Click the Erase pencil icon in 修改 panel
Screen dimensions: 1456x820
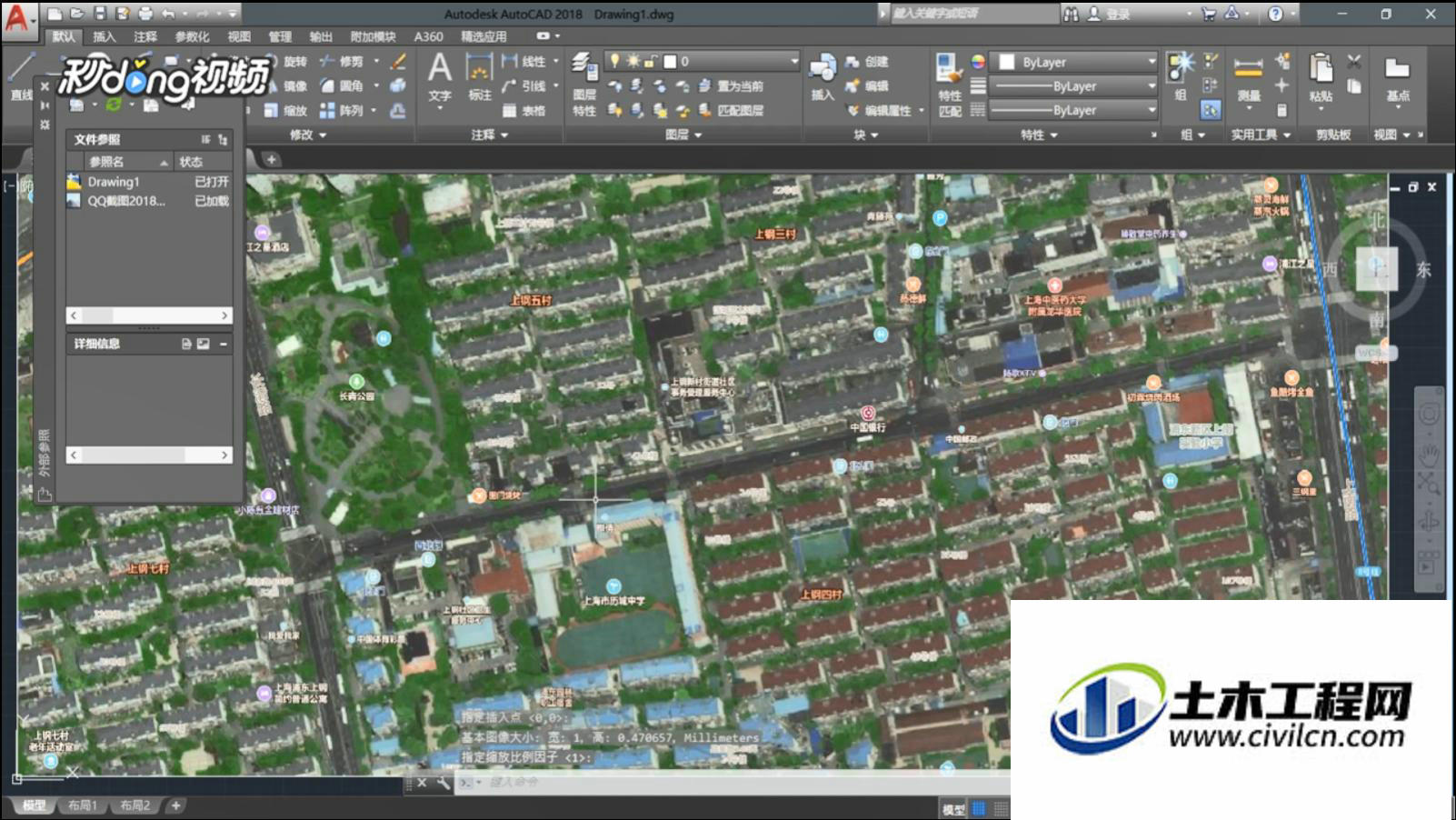pos(397,62)
